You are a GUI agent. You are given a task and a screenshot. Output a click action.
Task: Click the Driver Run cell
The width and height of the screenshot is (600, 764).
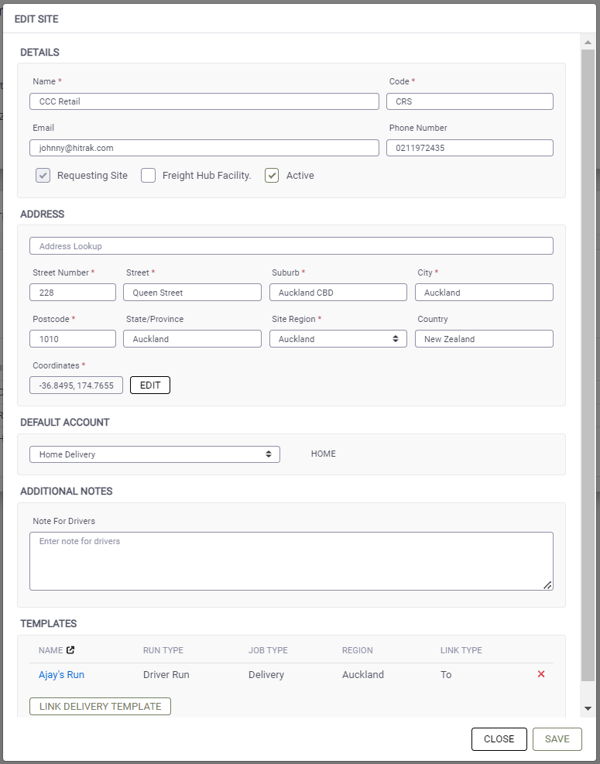166,675
